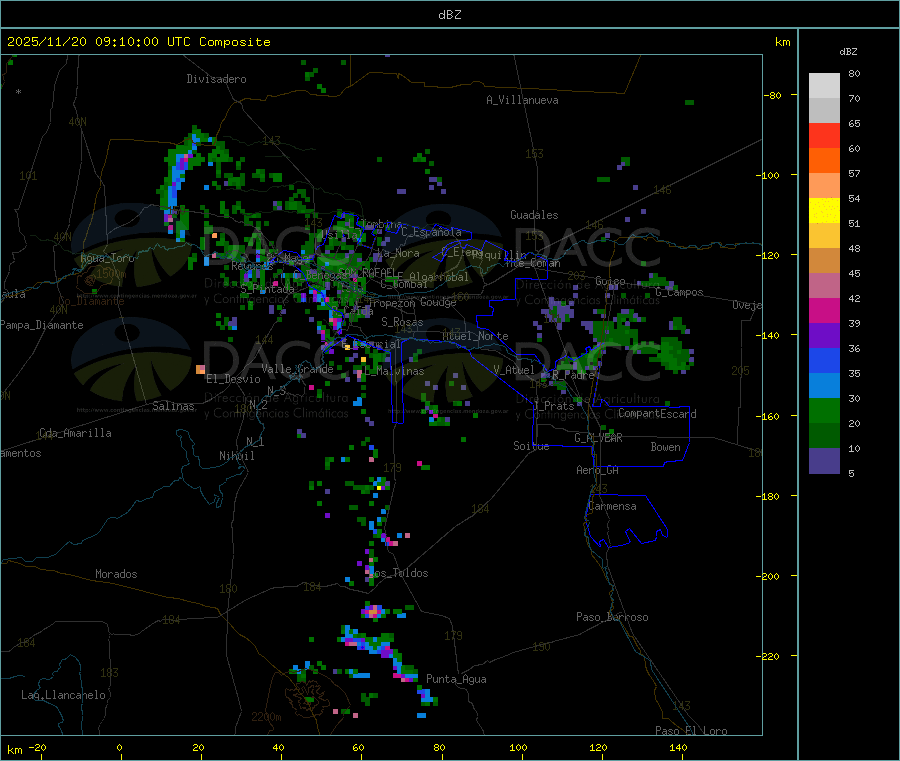Screen dimensions: 900x761
Task: Click the Los_Toldos label
Action: click(400, 573)
